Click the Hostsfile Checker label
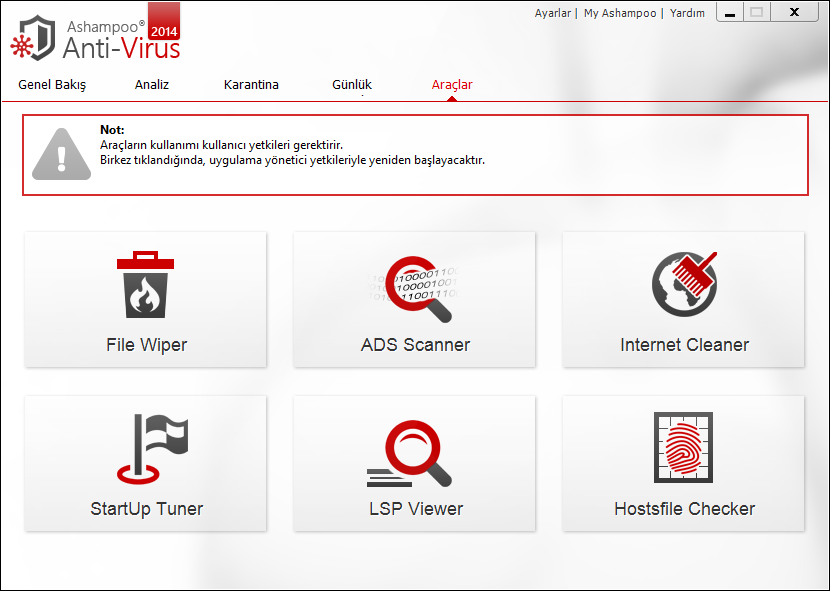Viewport: 830px width, 591px height. tap(684, 509)
